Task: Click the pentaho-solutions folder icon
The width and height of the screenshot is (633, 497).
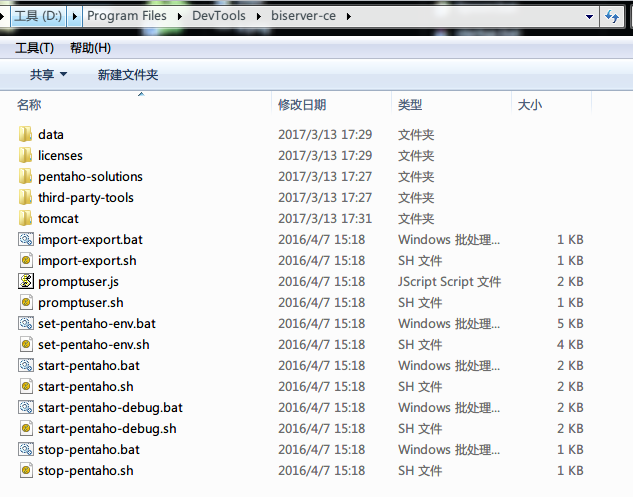Action: [25, 176]
